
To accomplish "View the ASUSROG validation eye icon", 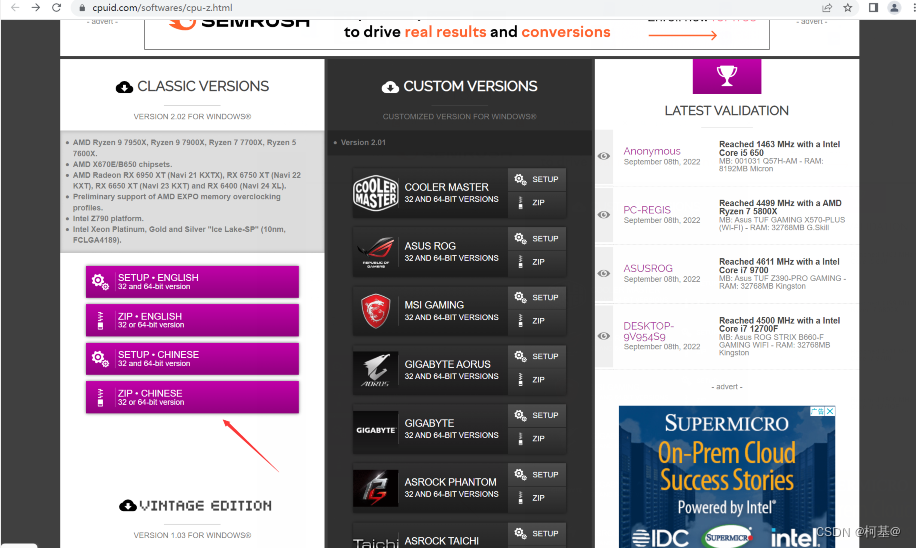I will (x=604, y=273).
